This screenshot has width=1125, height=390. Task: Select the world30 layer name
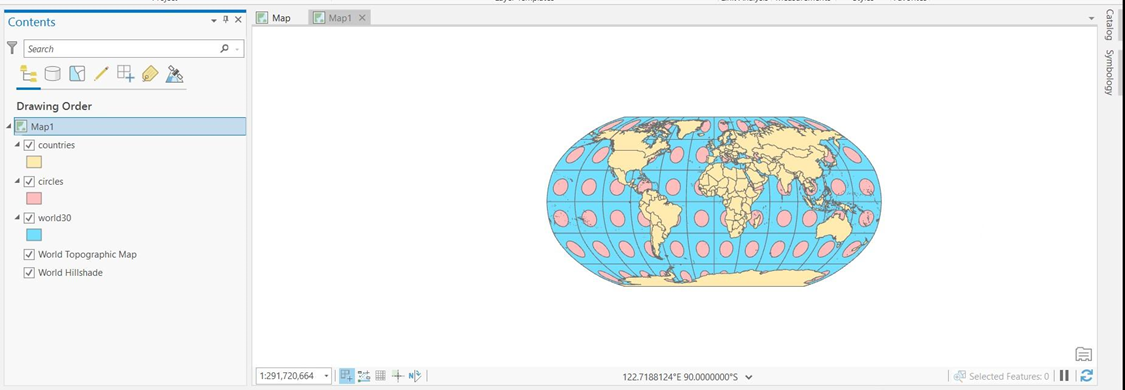point(54,218)
